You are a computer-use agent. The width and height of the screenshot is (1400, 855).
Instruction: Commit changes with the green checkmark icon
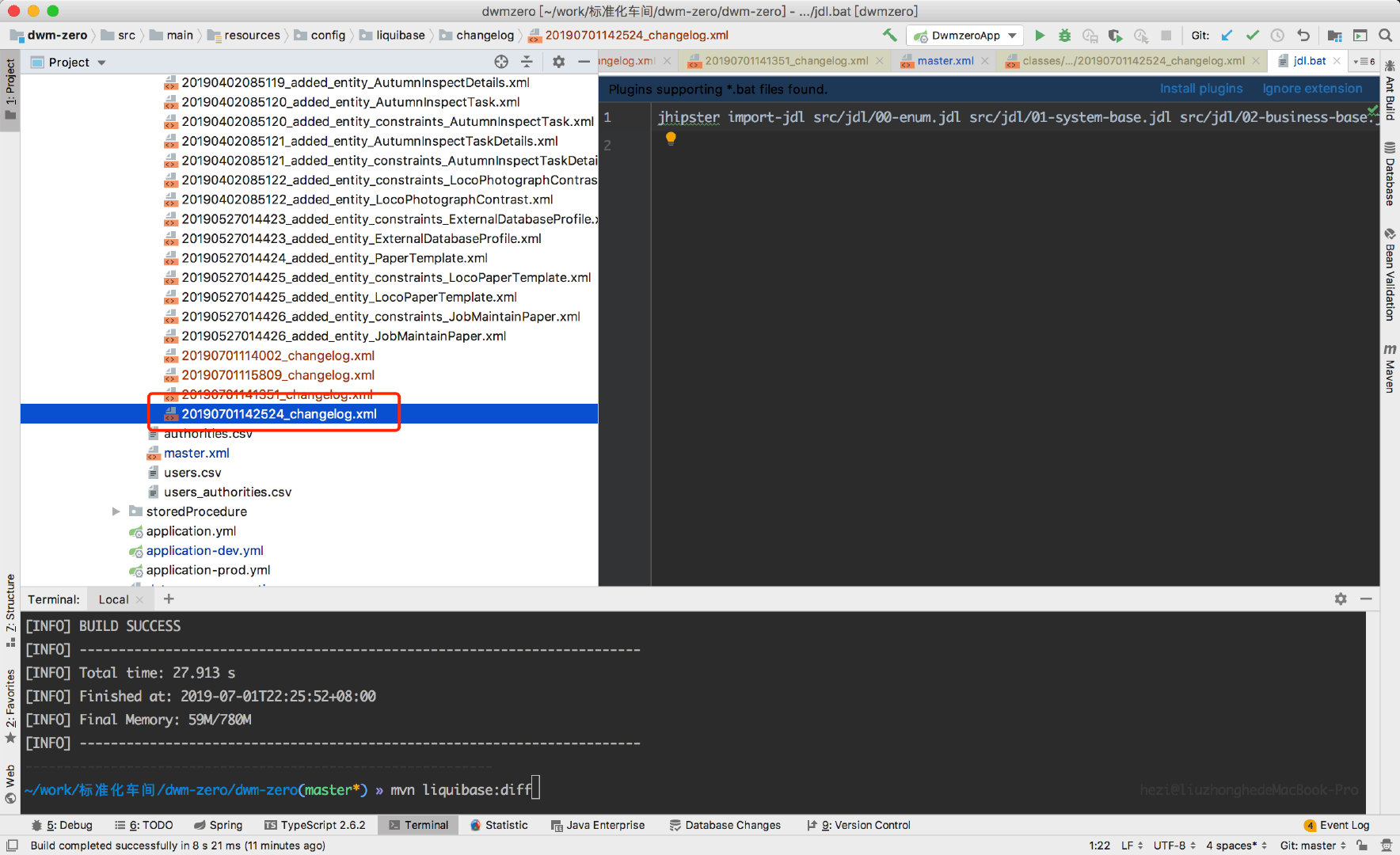point(1252,35)
